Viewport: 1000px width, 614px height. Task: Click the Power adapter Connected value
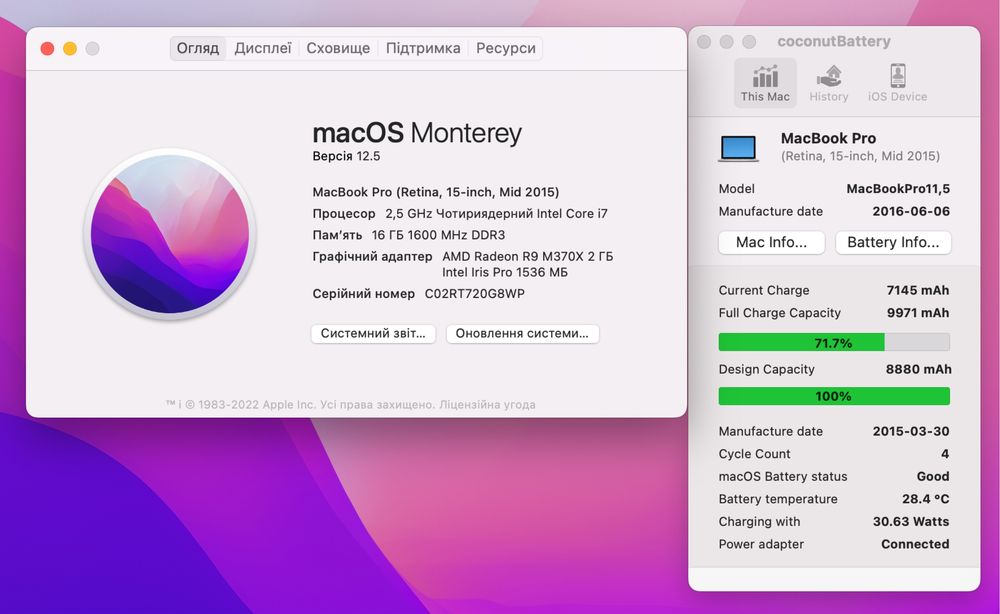click(x=915, y=544)
